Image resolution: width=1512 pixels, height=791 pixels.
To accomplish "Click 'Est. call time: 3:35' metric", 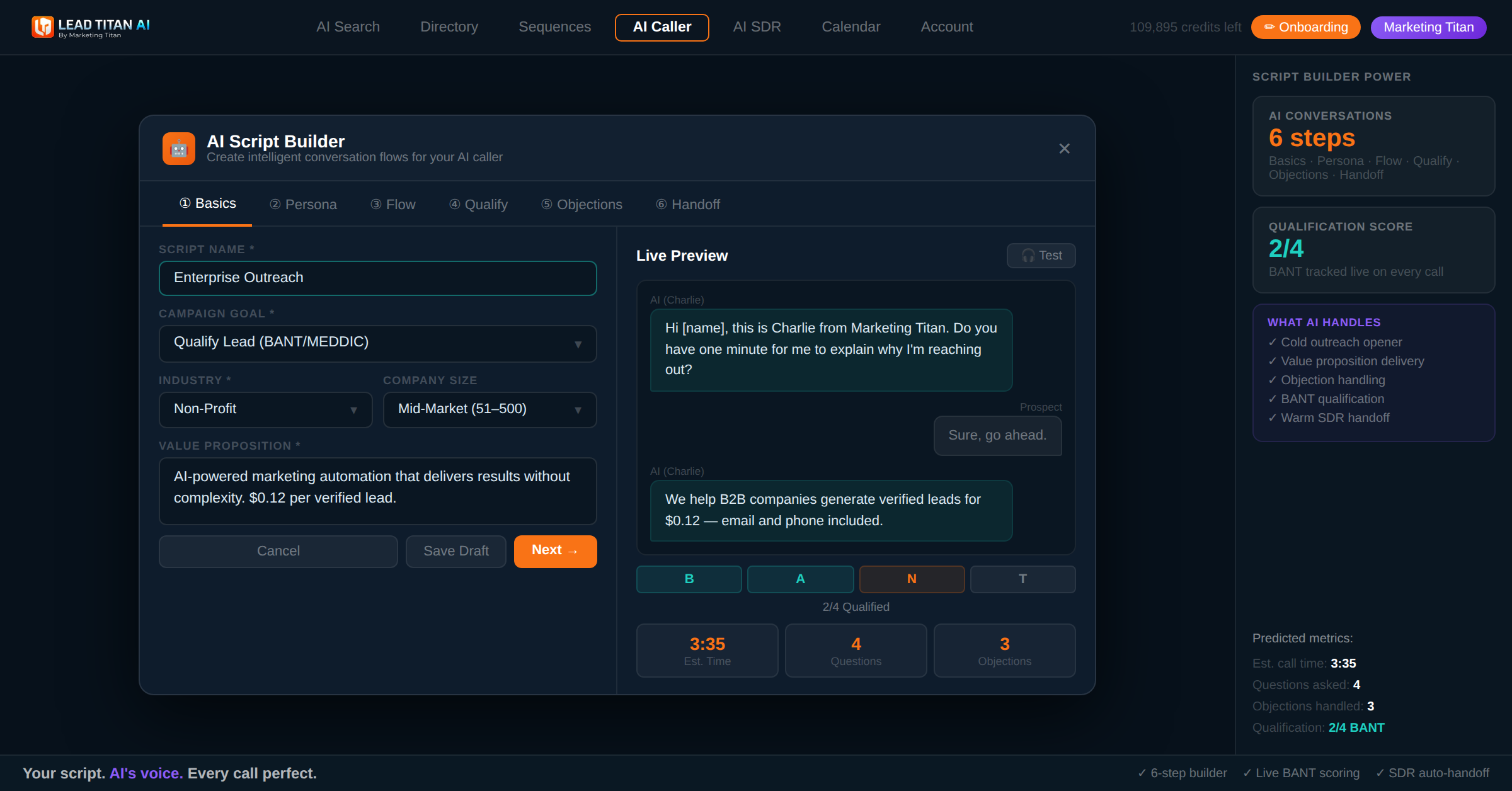I will point(1304,663).
